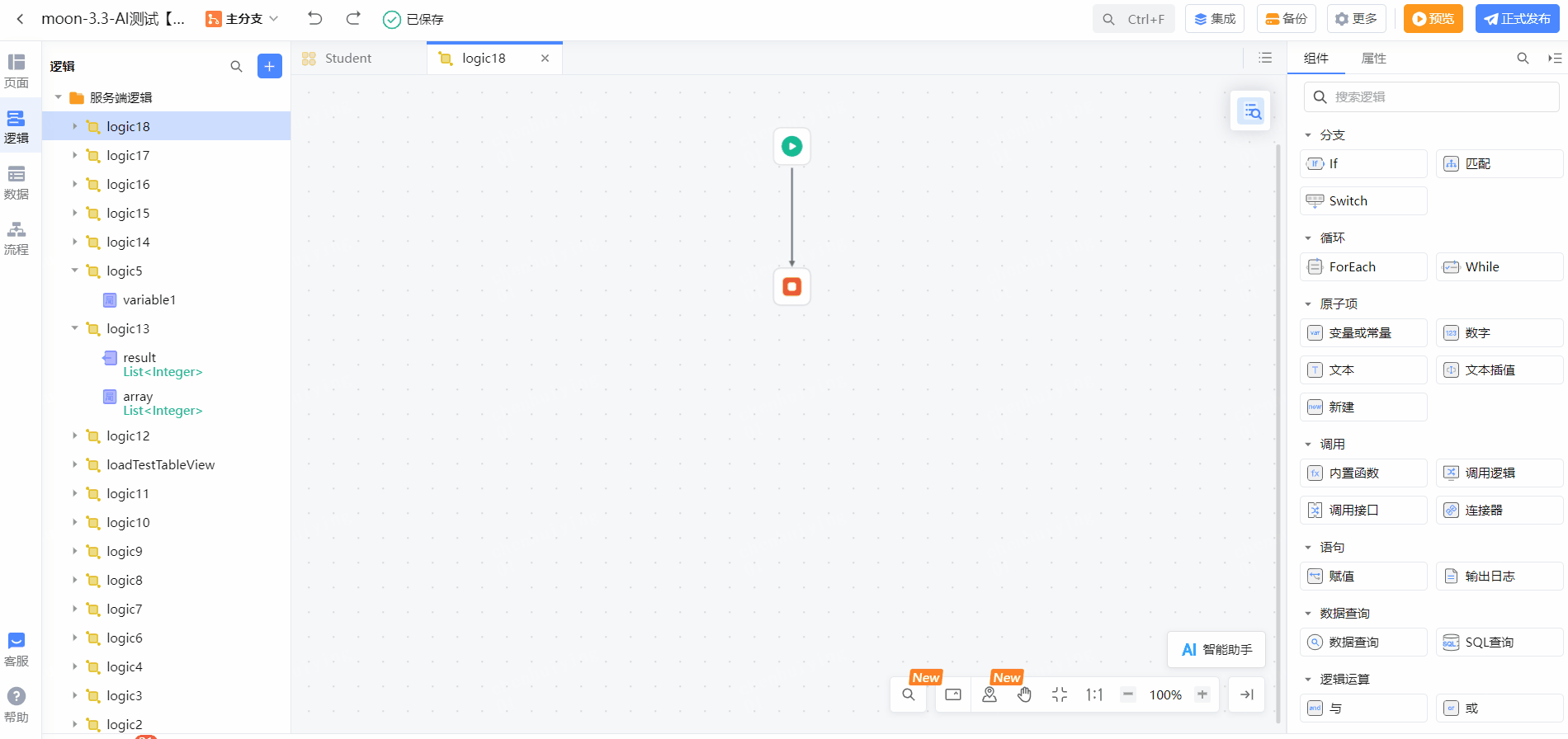Expand the loadTestTableView node arrow

(74, 464)
